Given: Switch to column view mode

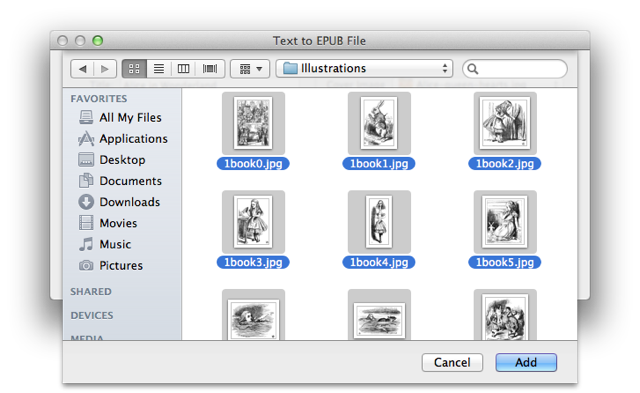Looking at the screenshot, I should pos(184,69).
